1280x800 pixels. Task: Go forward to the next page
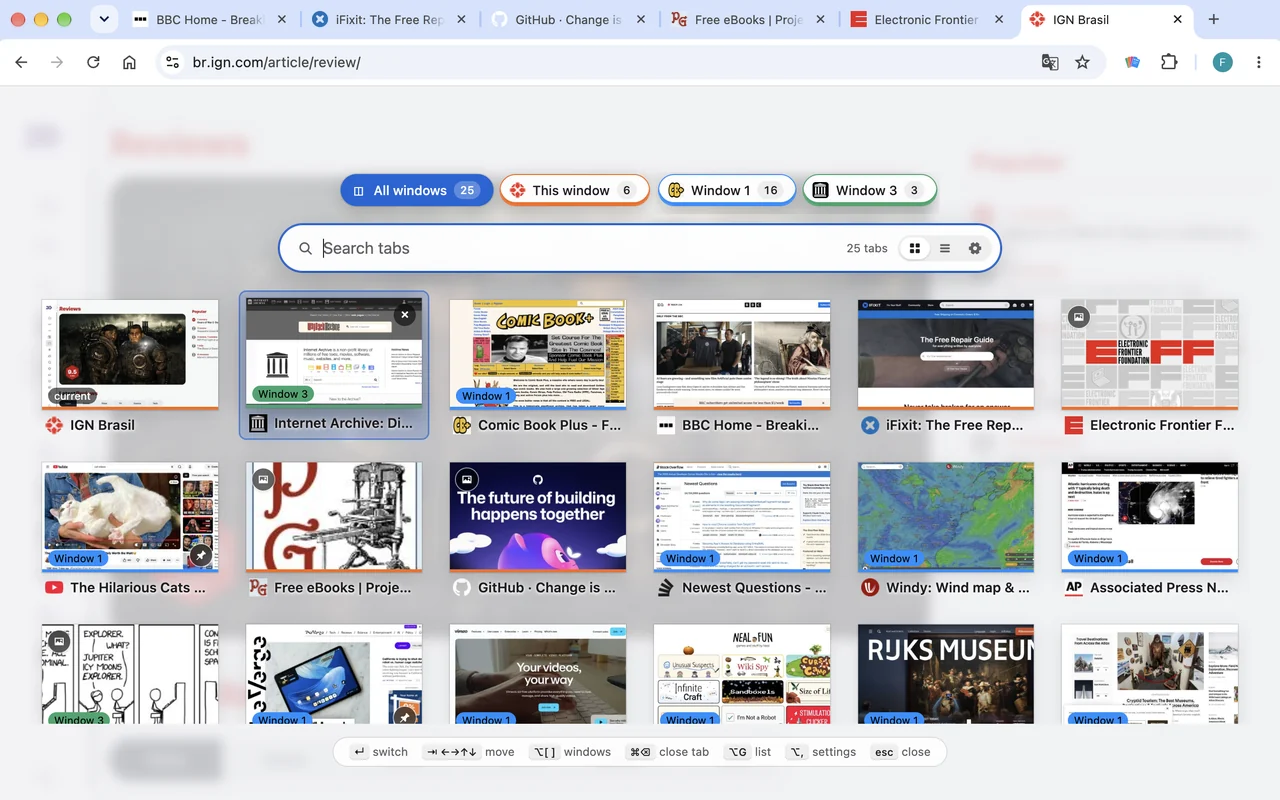tap(57, 62)
